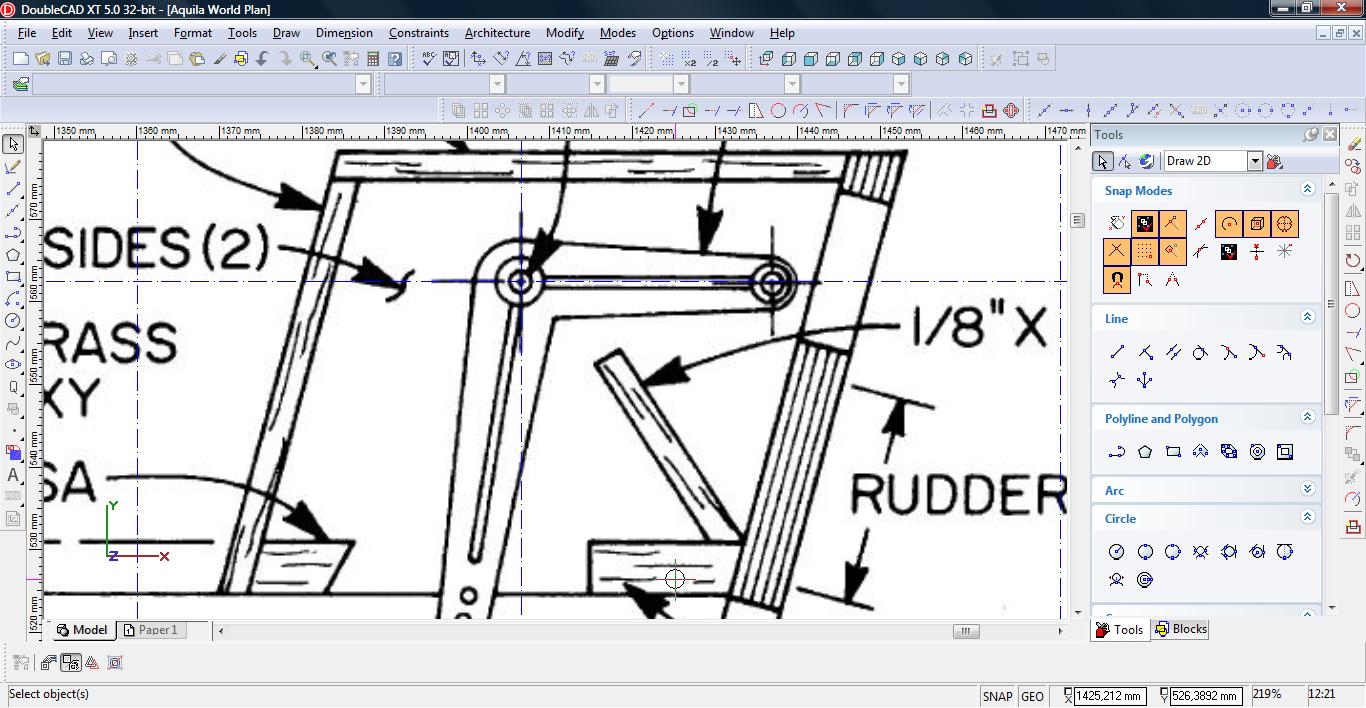Toggle SNAP in the status bar
This screenshot has width=1366, height=708.
[997, 696]
